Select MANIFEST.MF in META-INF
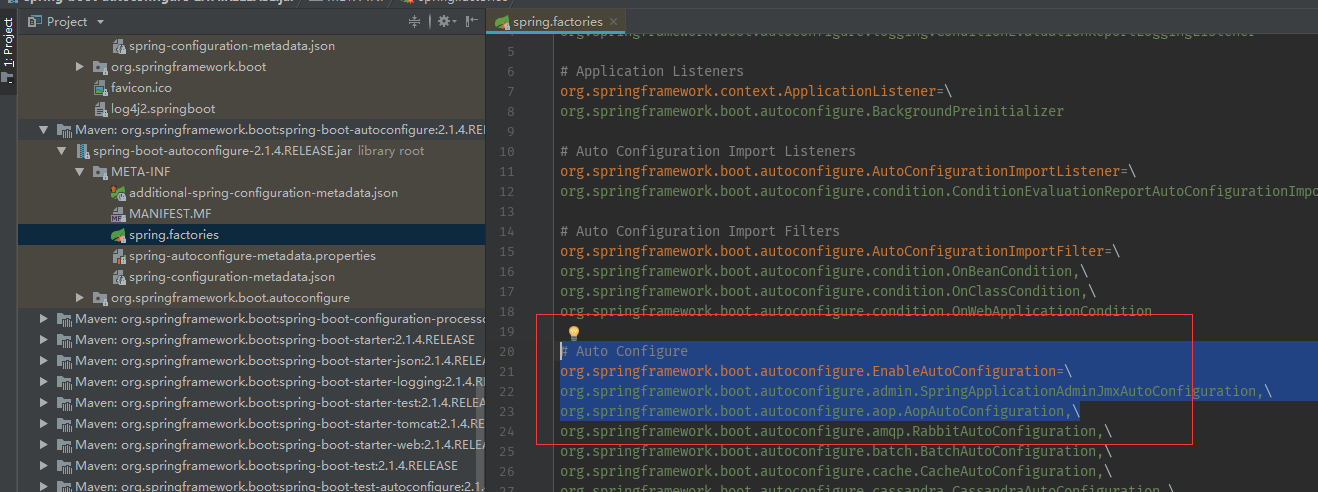1318x492 pixels. (170, 214)
